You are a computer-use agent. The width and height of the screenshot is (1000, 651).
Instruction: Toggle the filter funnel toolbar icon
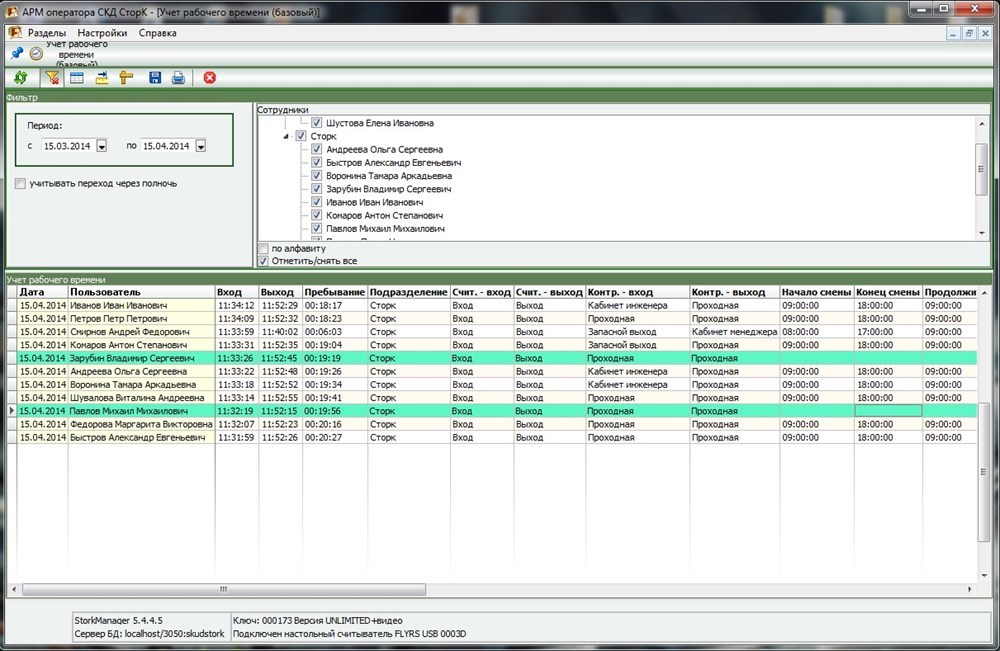52,78
